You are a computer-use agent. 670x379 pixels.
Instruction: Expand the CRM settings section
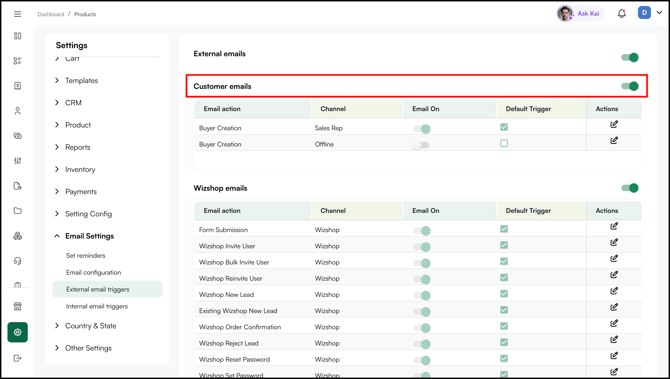coord(68,103)
